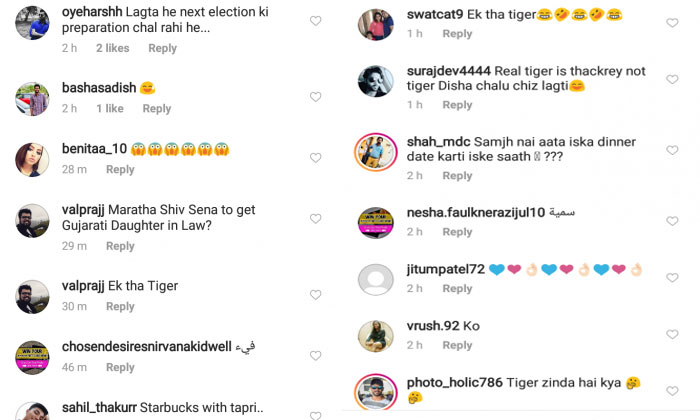Screen dimensions: 700x420
Task: Like oyeharshh's election comment with heart
Action: tap(316, 21)
